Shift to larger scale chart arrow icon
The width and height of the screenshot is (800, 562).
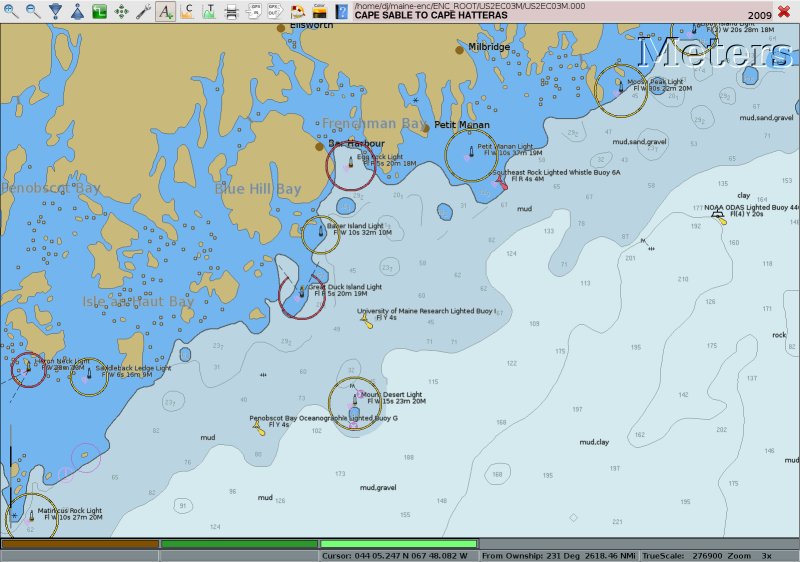click(x=55, y=12)
